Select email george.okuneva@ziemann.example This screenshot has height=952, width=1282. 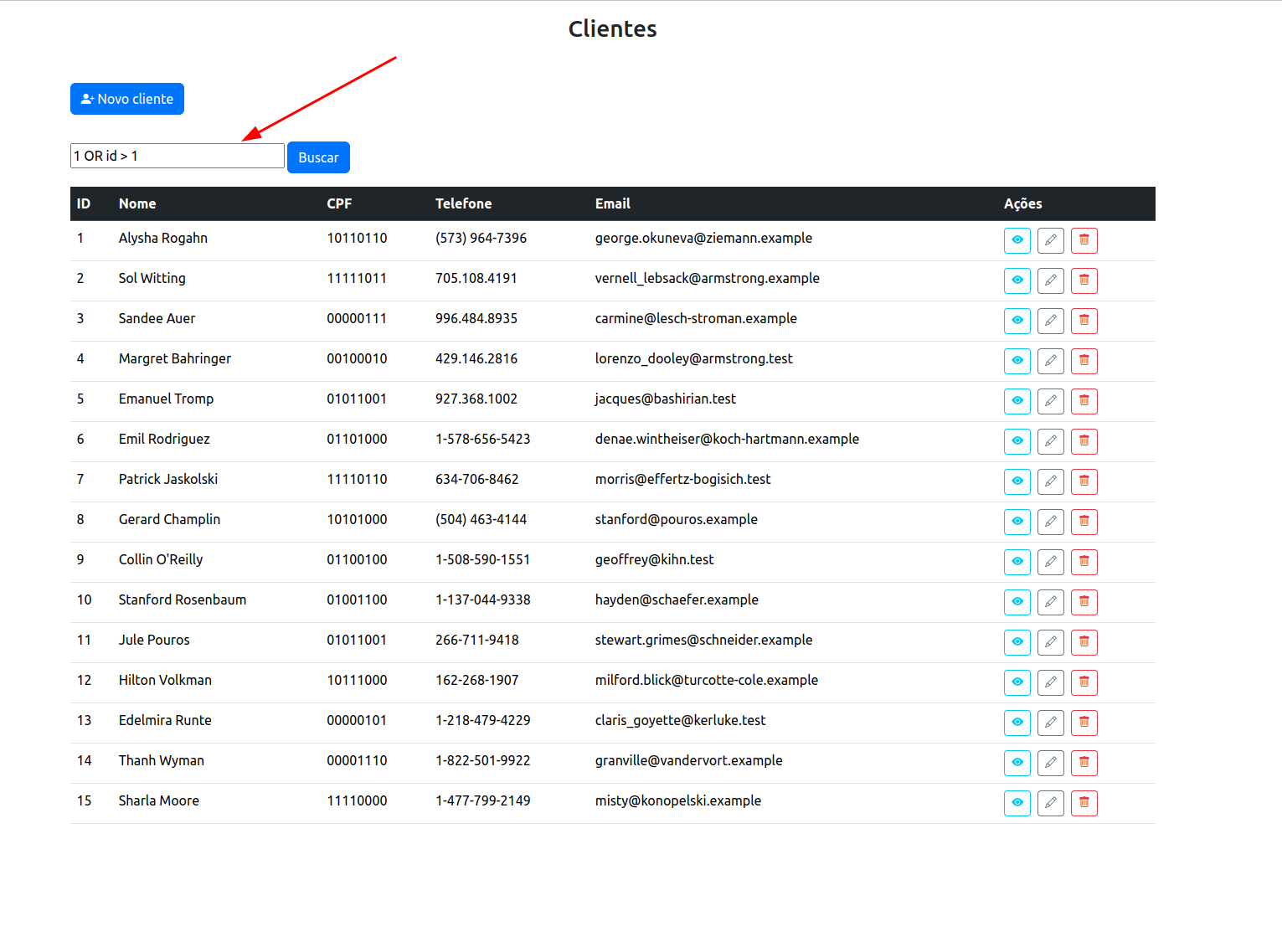point(703,238)
